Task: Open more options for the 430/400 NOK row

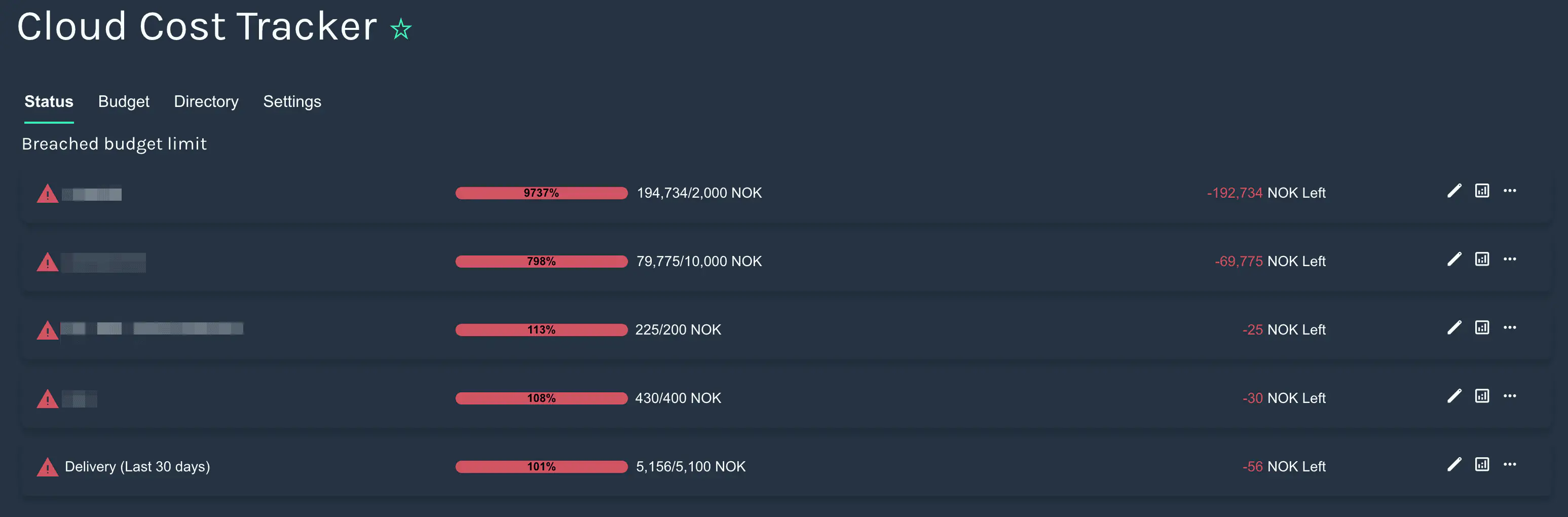Action: click(x=1510, y=396)
